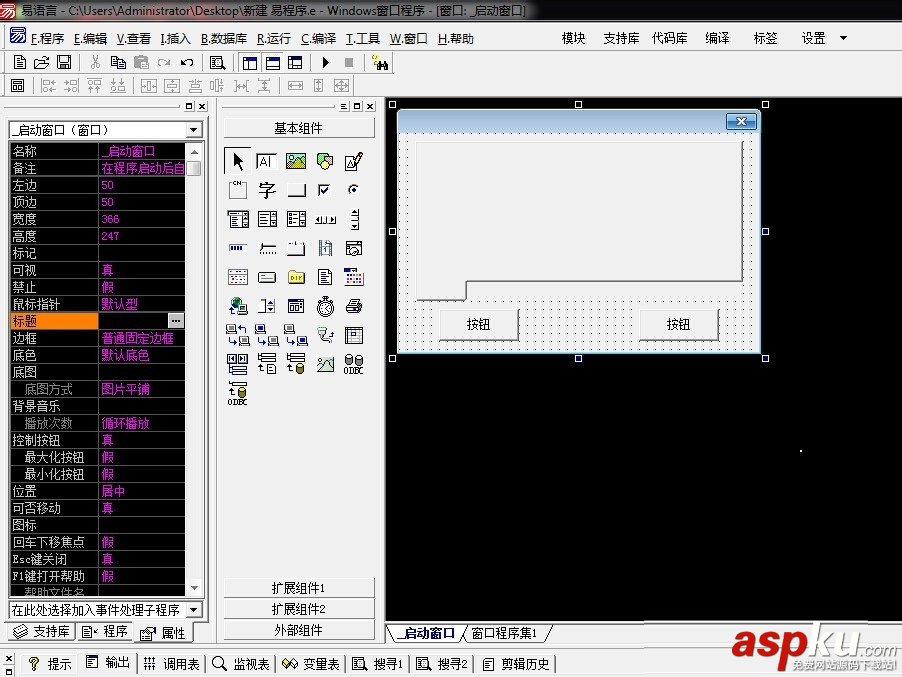Collapse the 基本组件 group header

(x=299, y=128)
